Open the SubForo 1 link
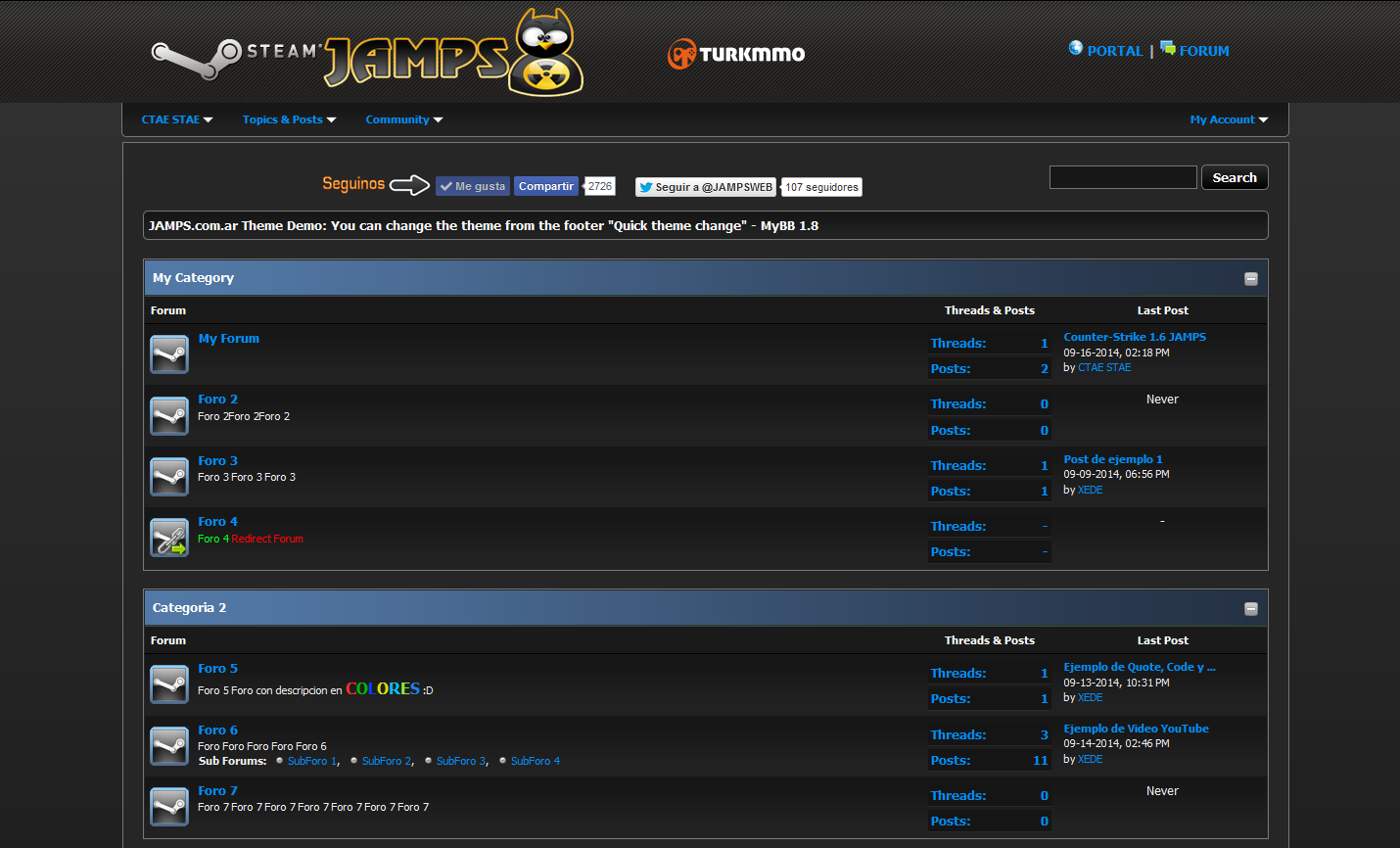Screen dimensions: 1400x848 (312, 761)
